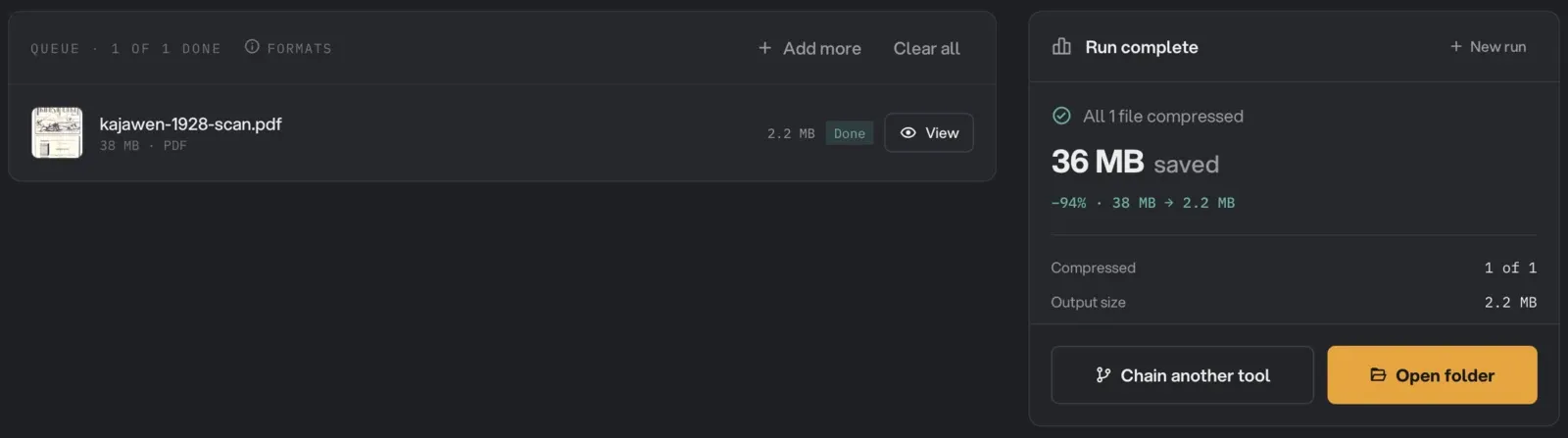Open kajawen-1928-scan.pdf thumbnail preview
The height and width of the screenshot is (438, 1568).
57,132
